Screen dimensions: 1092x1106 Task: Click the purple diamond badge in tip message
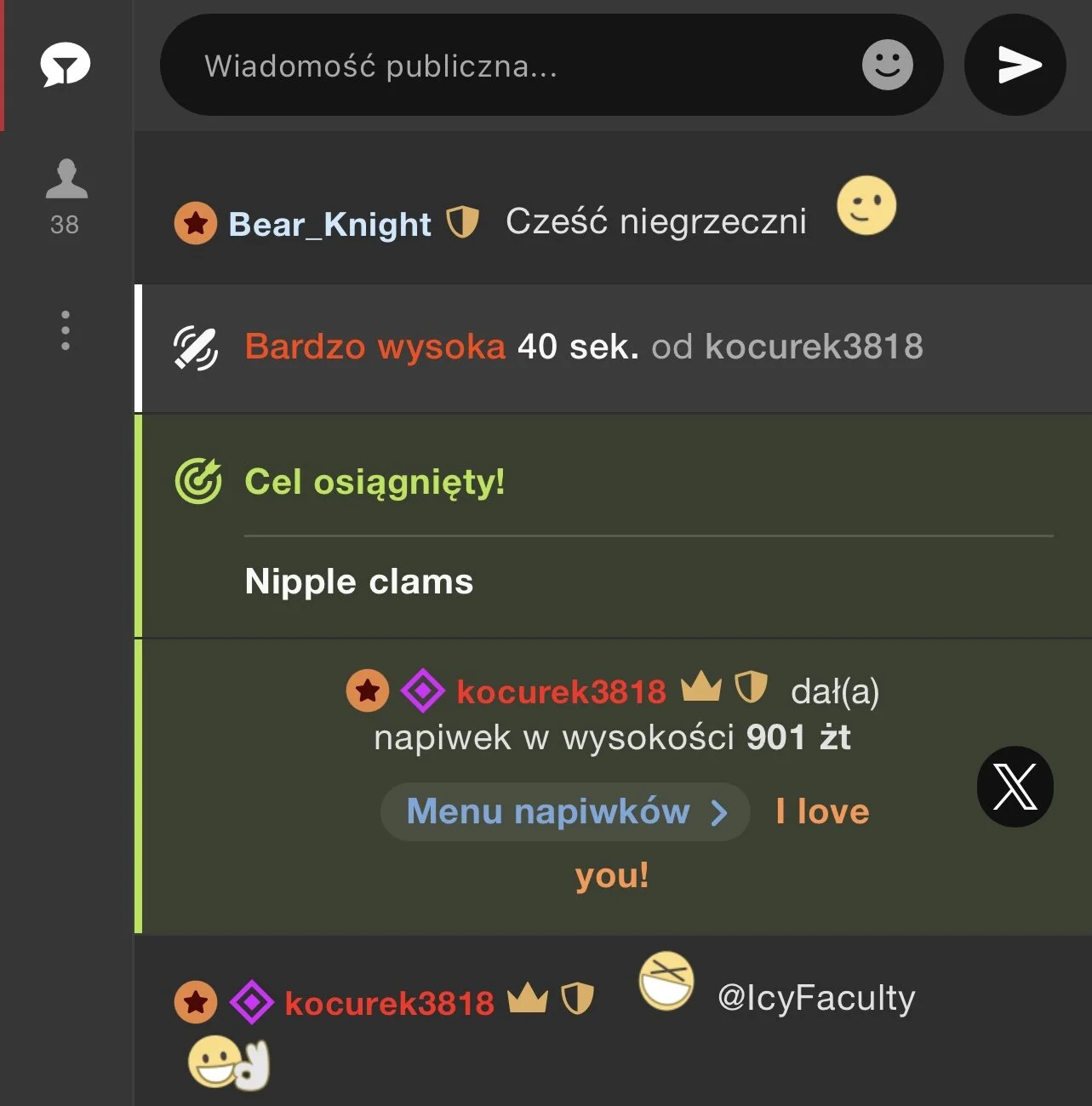423,691
